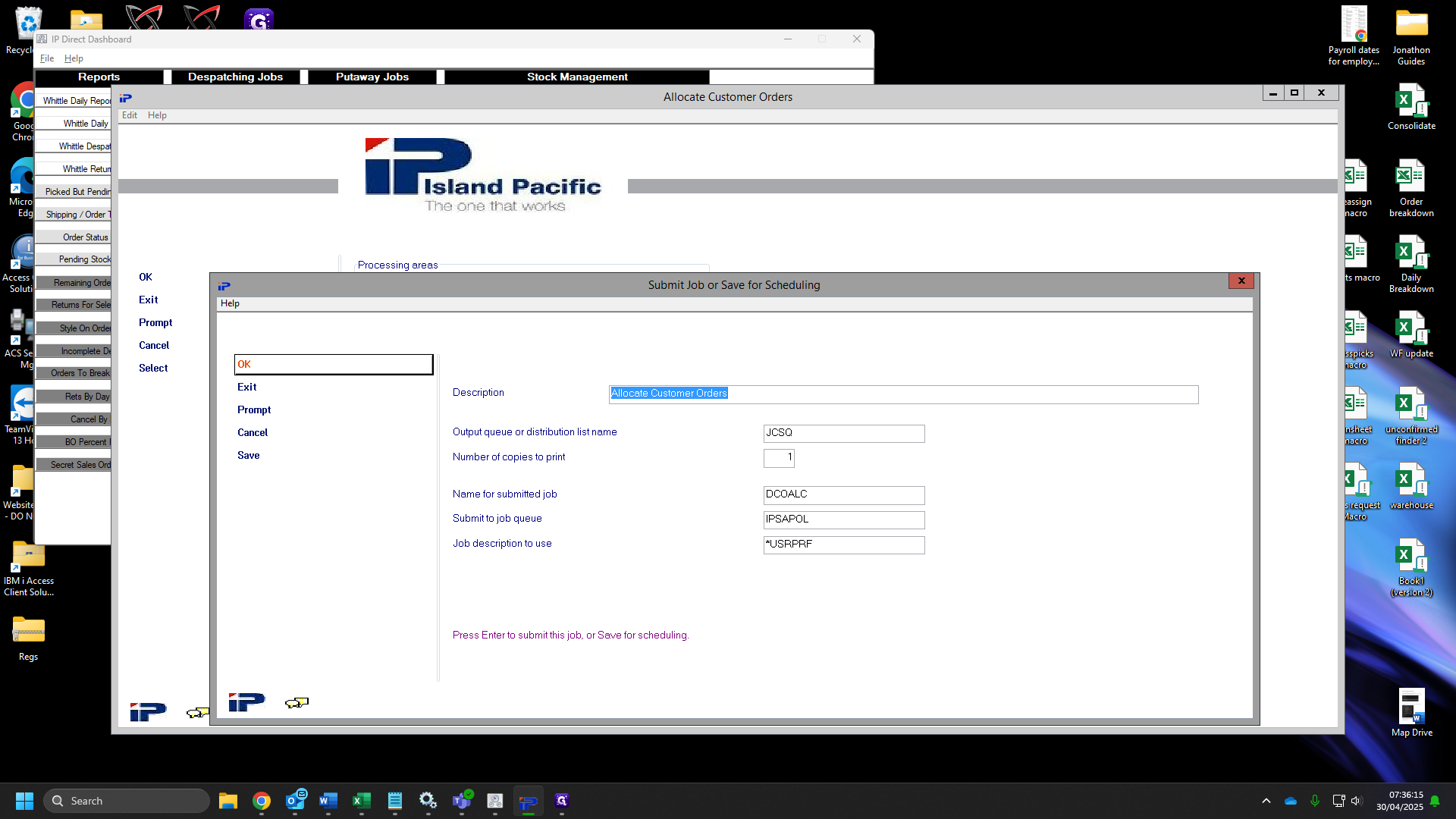Click IP logo icon in Submit Job dialog footer
Image resolution: width=1456 pixels, height=819 pixels.
point(246,702)
